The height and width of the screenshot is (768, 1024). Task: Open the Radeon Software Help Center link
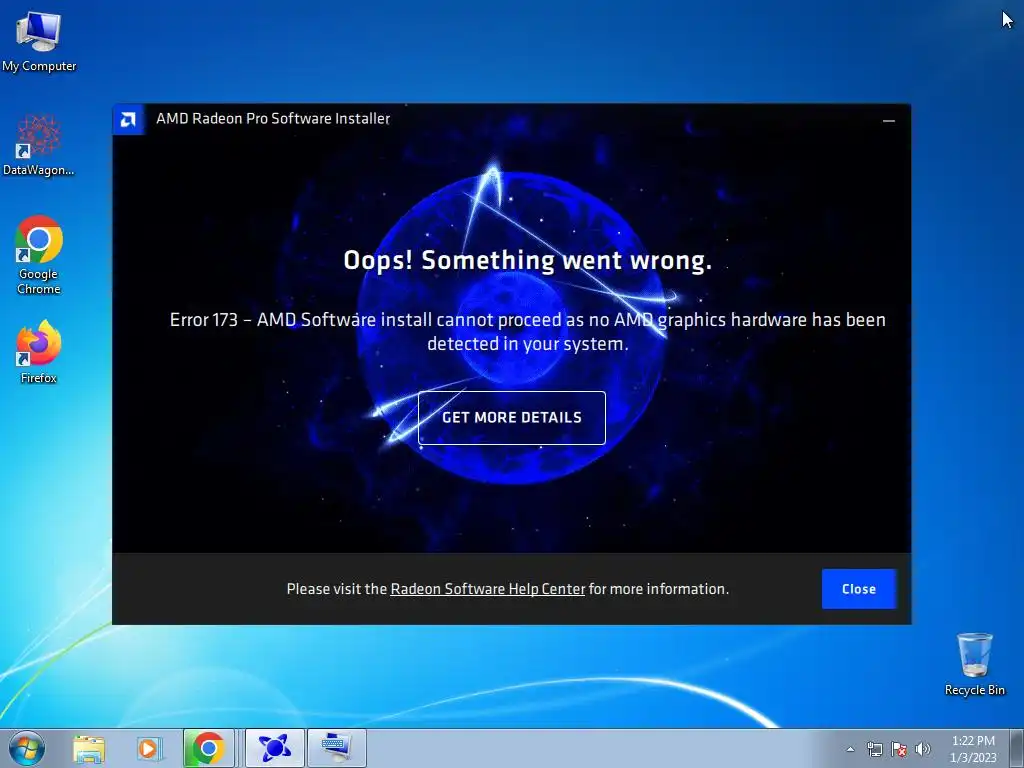point(487,589)
